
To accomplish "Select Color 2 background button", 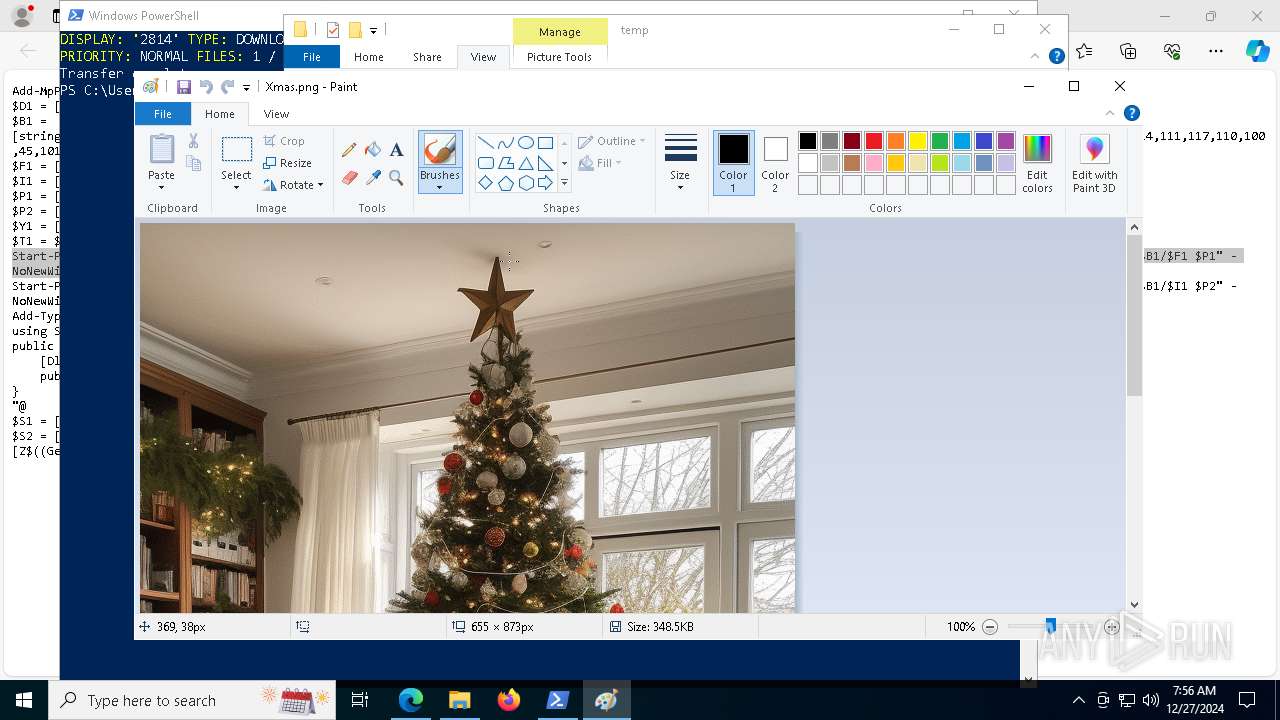I will click(x=775, y=163).
